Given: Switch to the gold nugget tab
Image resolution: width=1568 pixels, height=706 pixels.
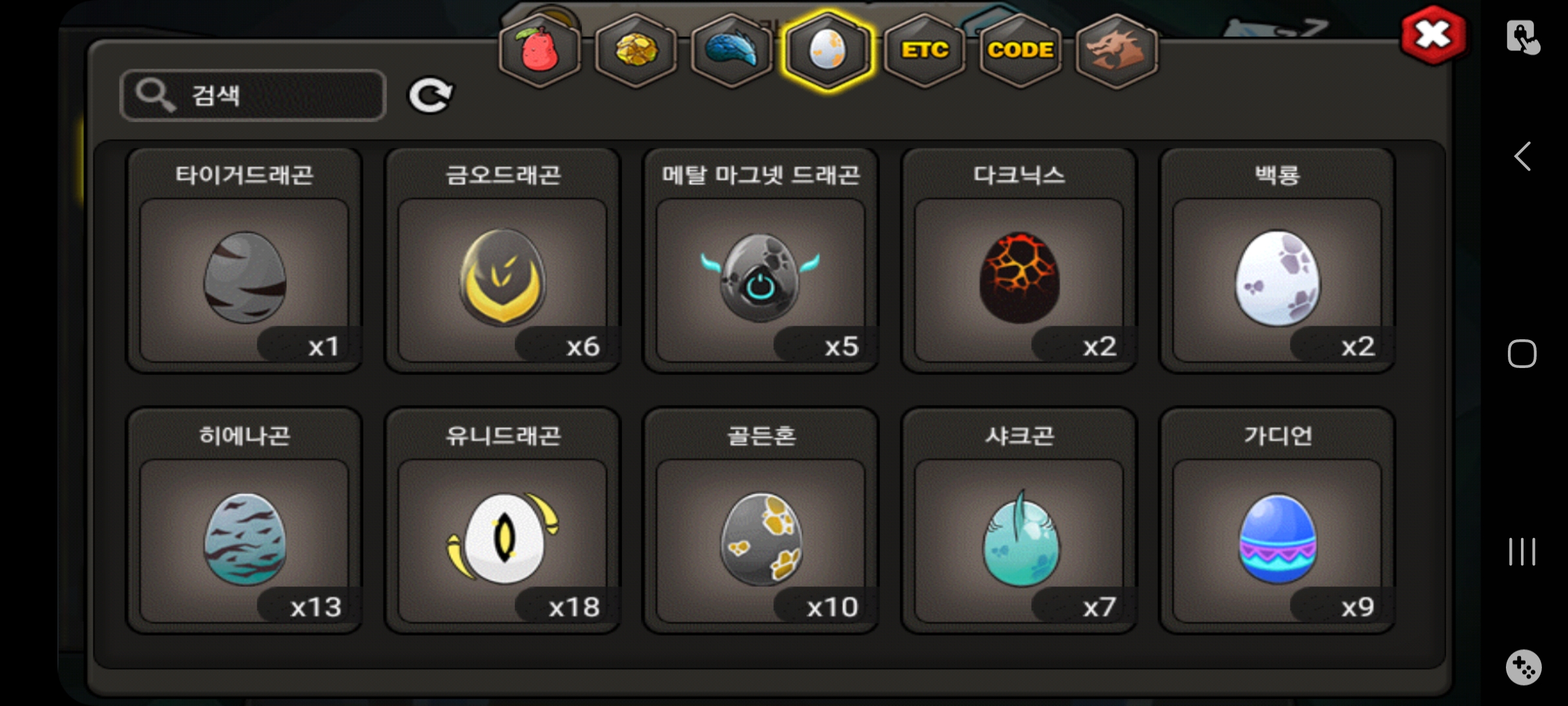Looking at the screenshot, I should pos(636,50).
